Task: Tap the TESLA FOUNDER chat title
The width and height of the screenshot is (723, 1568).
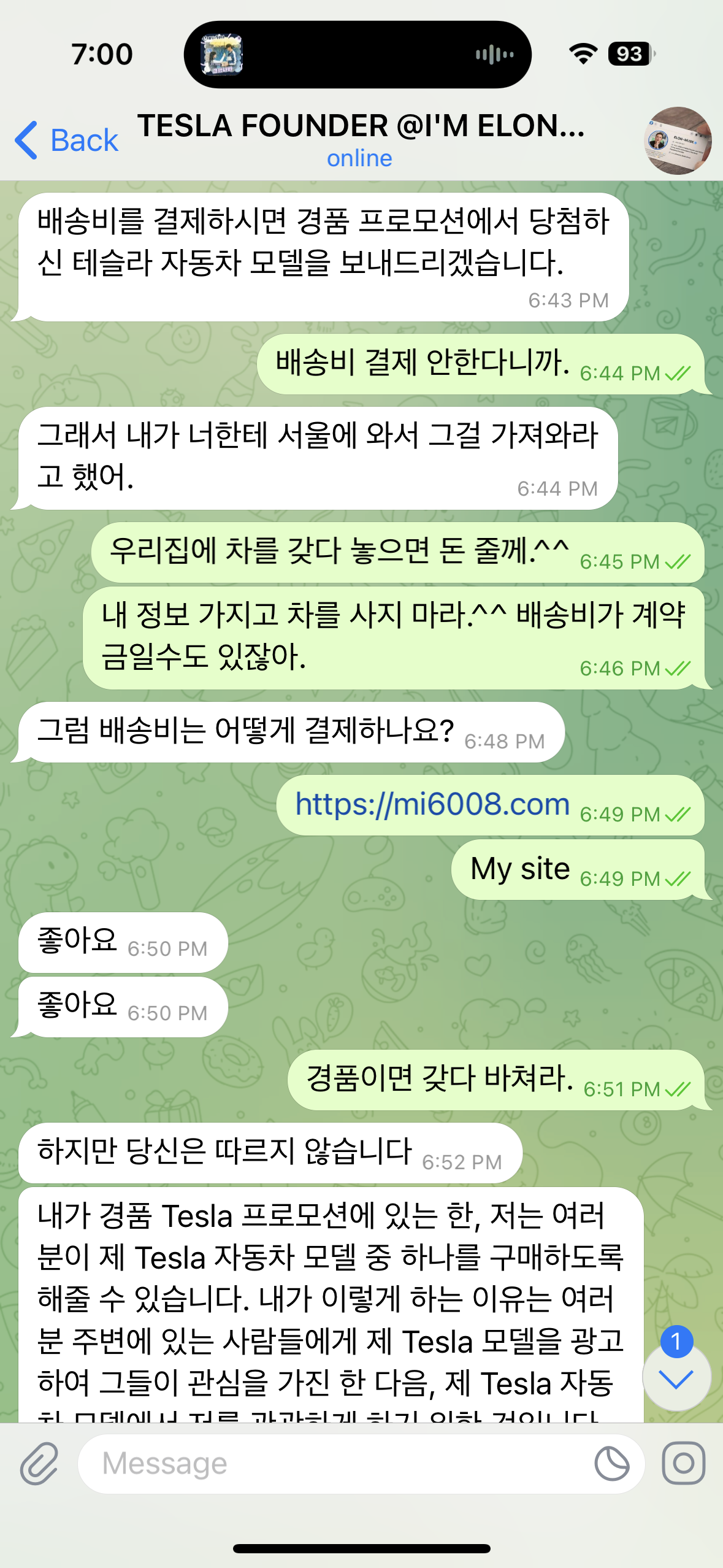Action: click(x=361, y=126)
